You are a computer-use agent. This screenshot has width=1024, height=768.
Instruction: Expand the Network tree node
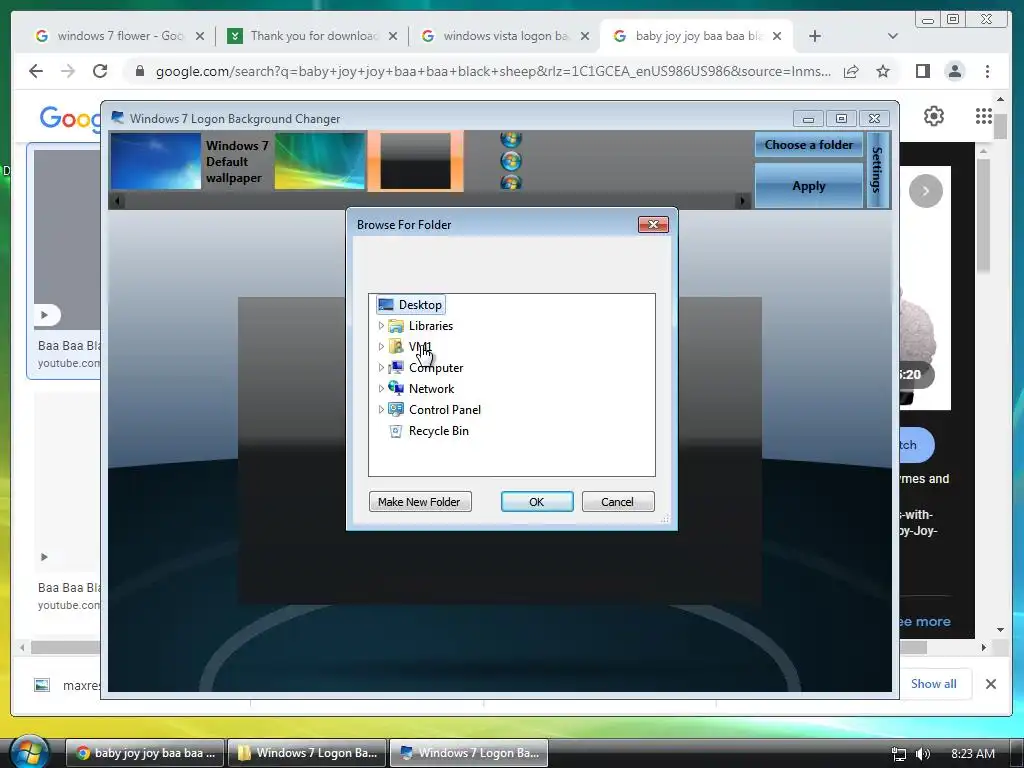tap(381, 389)
